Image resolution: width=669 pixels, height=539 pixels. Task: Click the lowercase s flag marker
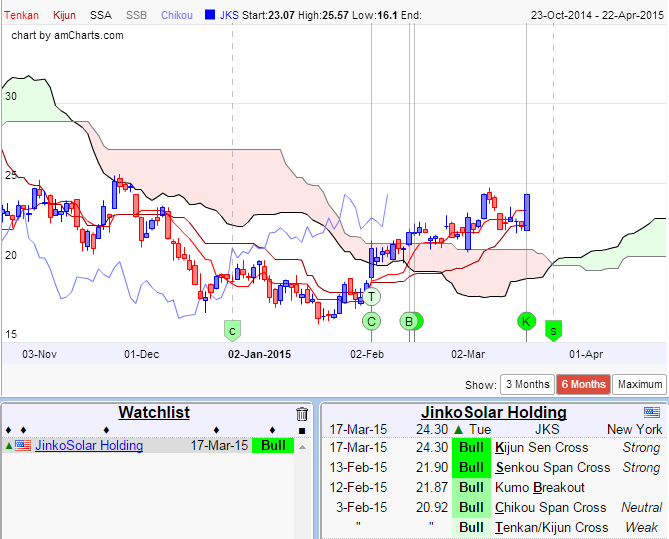point(554,329)
